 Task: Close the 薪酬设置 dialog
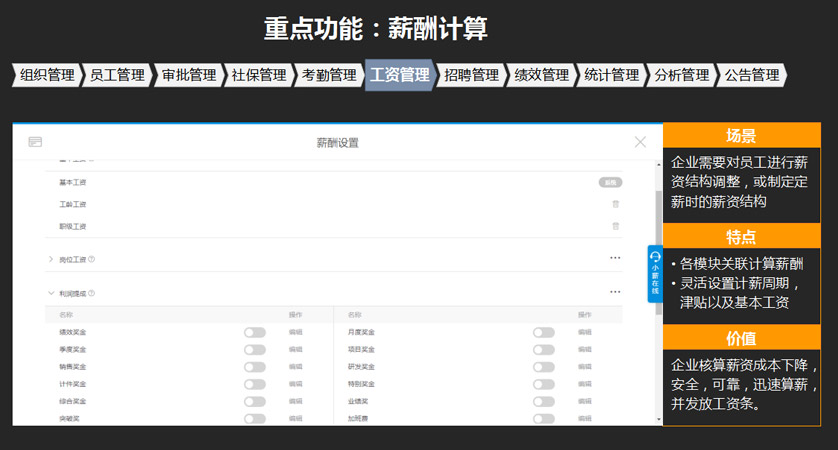tap(641, 142)
